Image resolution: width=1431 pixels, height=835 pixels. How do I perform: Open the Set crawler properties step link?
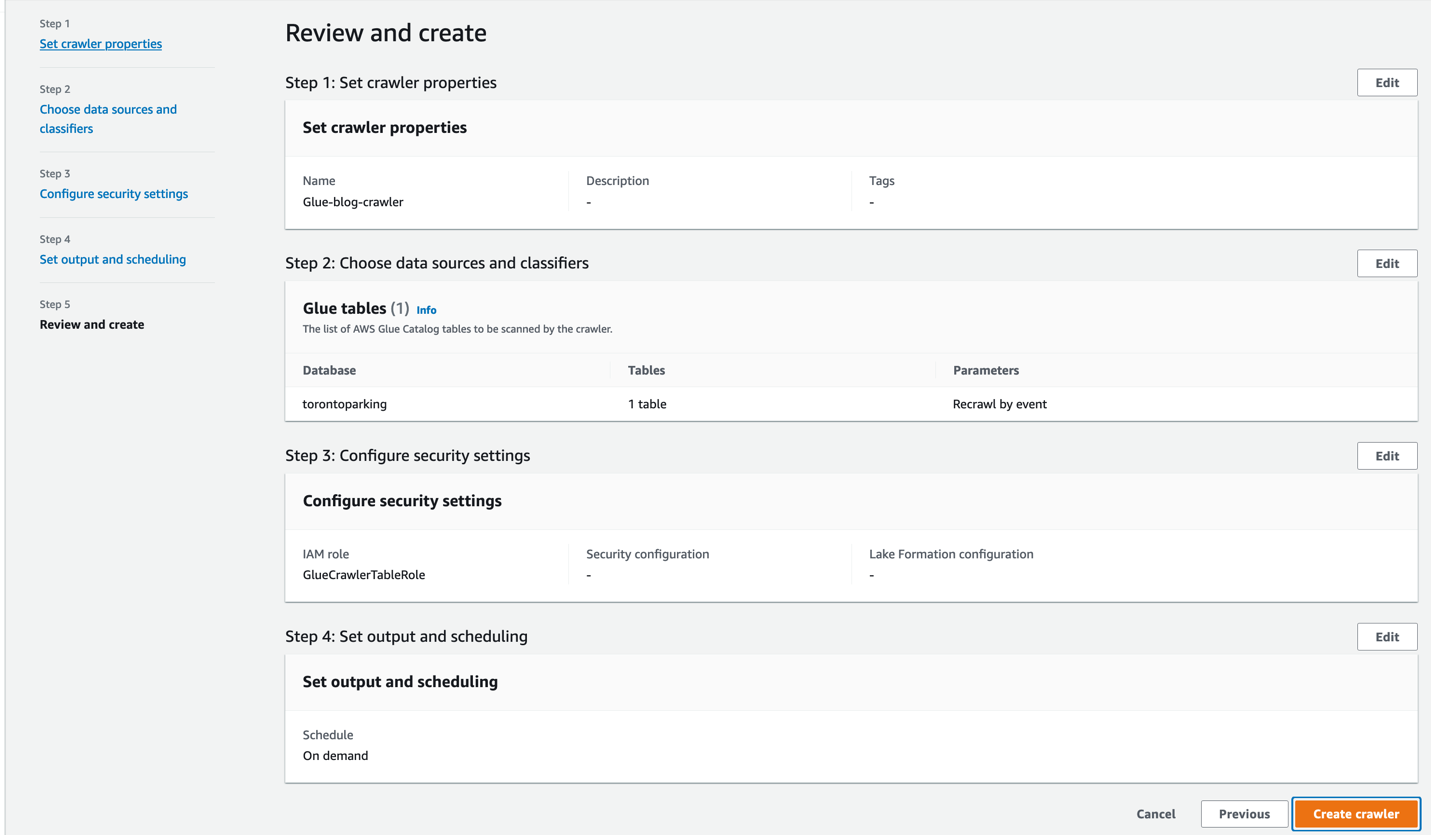click(x=100, y=44)
